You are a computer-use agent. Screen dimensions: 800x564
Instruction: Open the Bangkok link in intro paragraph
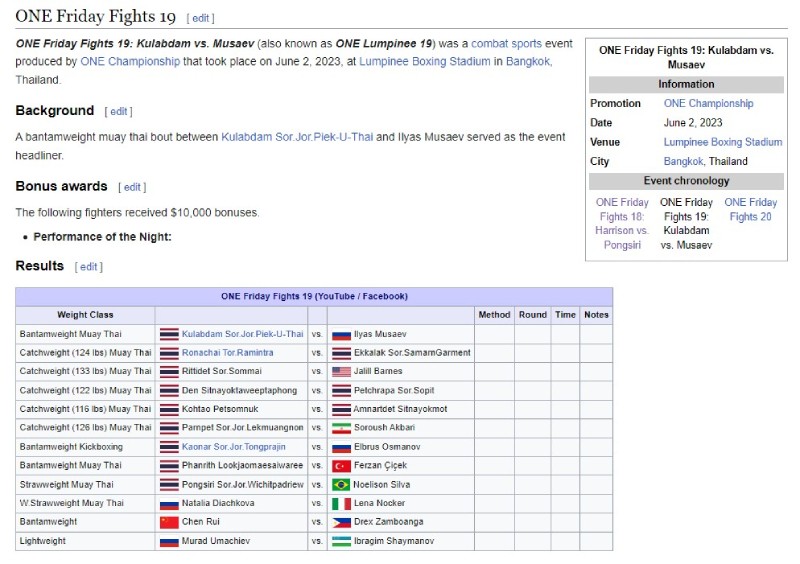(528, 62)
